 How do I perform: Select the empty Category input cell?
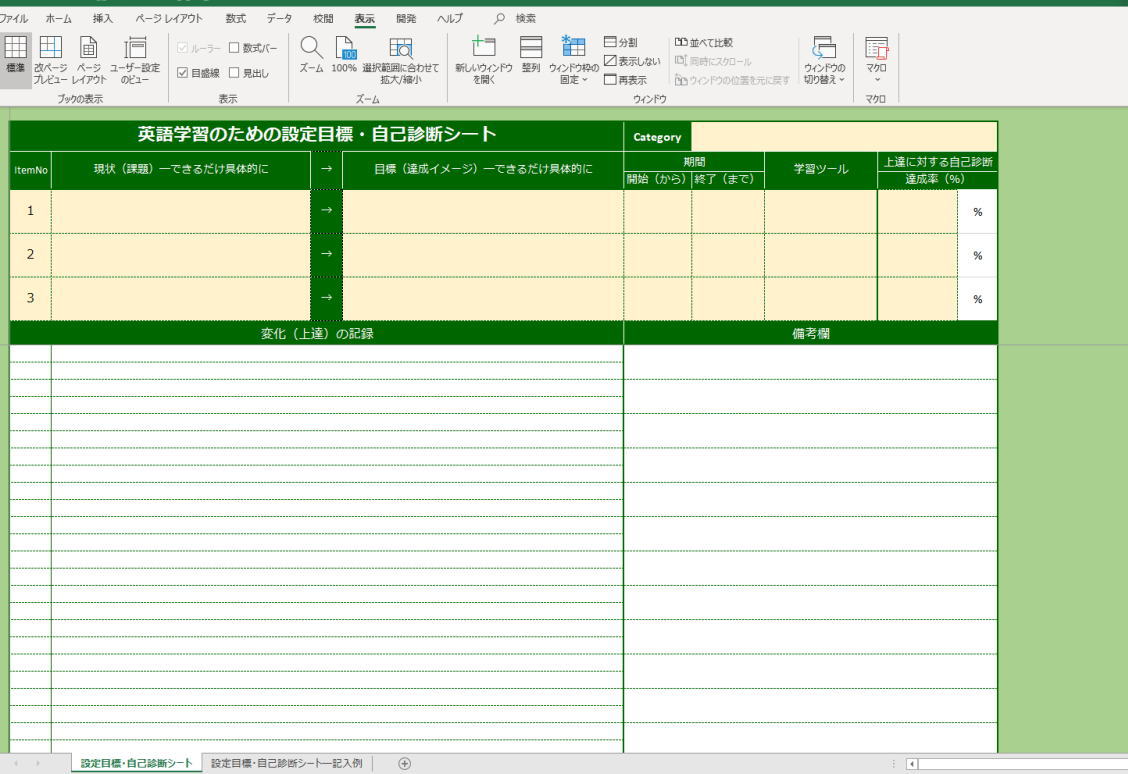point(844,137)
